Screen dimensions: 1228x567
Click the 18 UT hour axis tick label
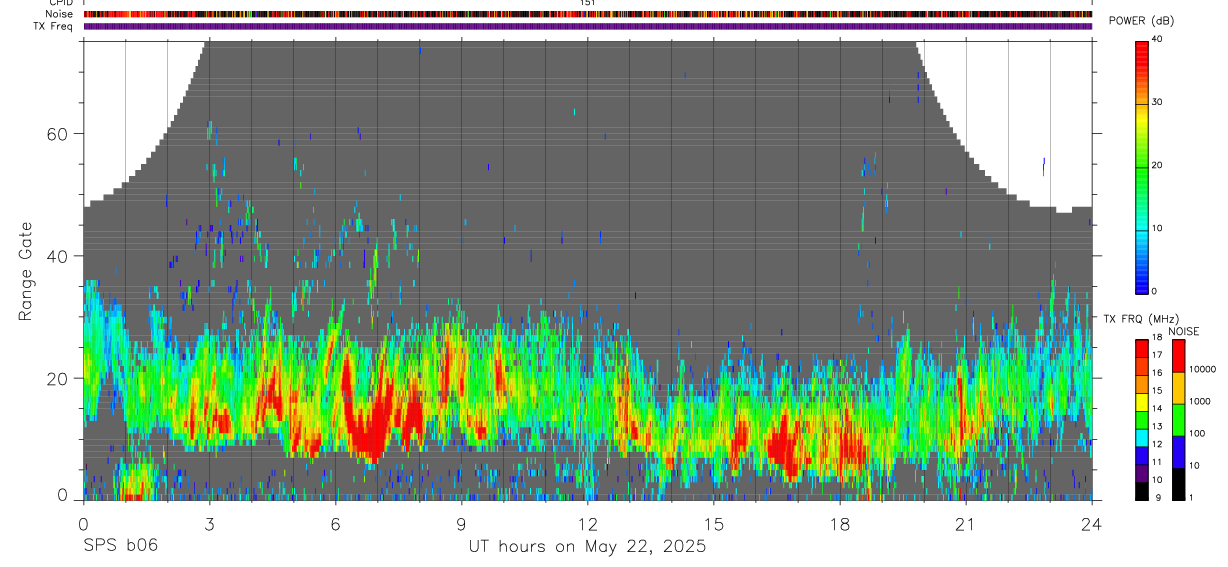[840, 524]
